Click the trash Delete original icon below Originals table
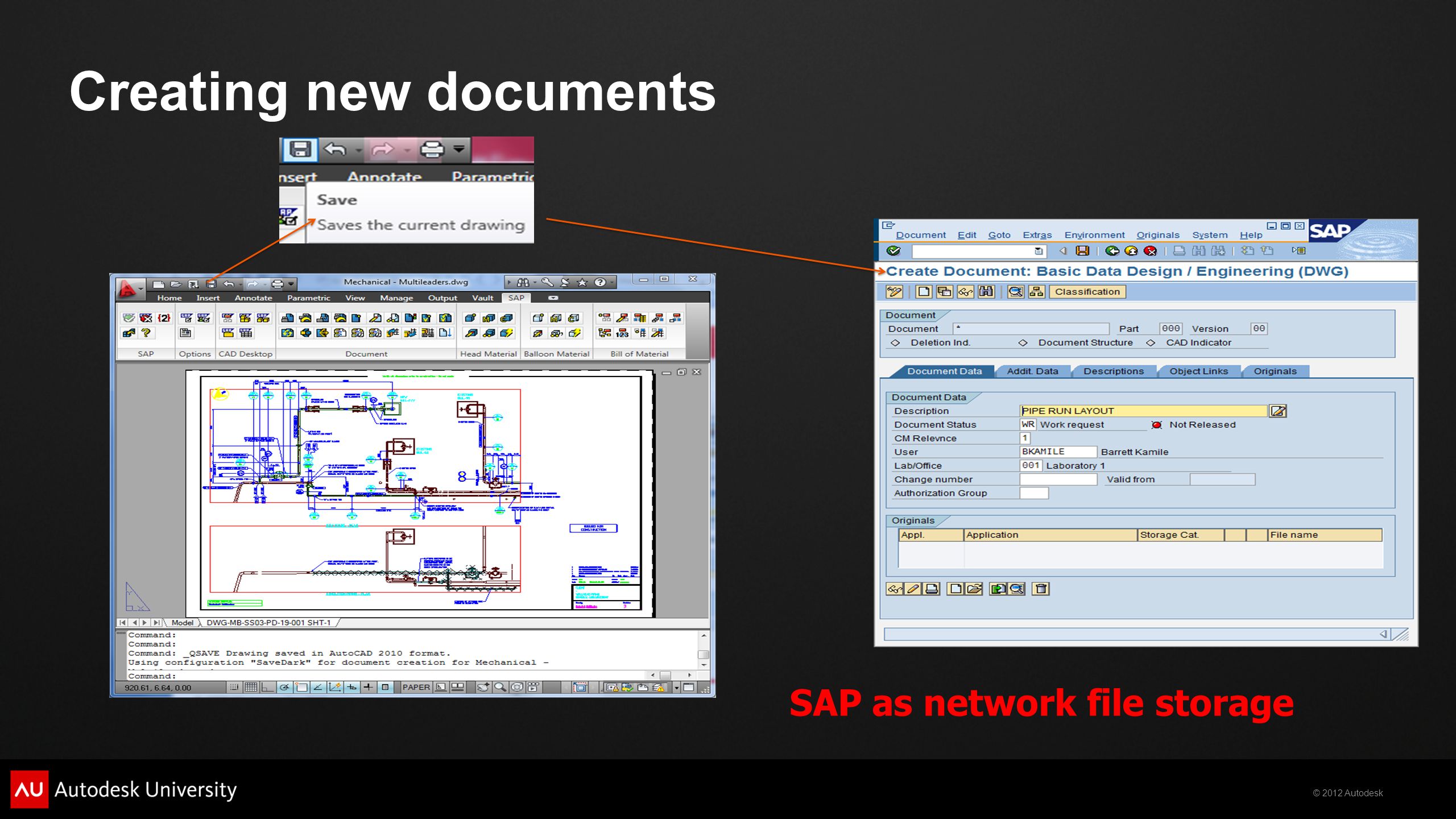1456x819 pixels. [x=1041, y=589]
